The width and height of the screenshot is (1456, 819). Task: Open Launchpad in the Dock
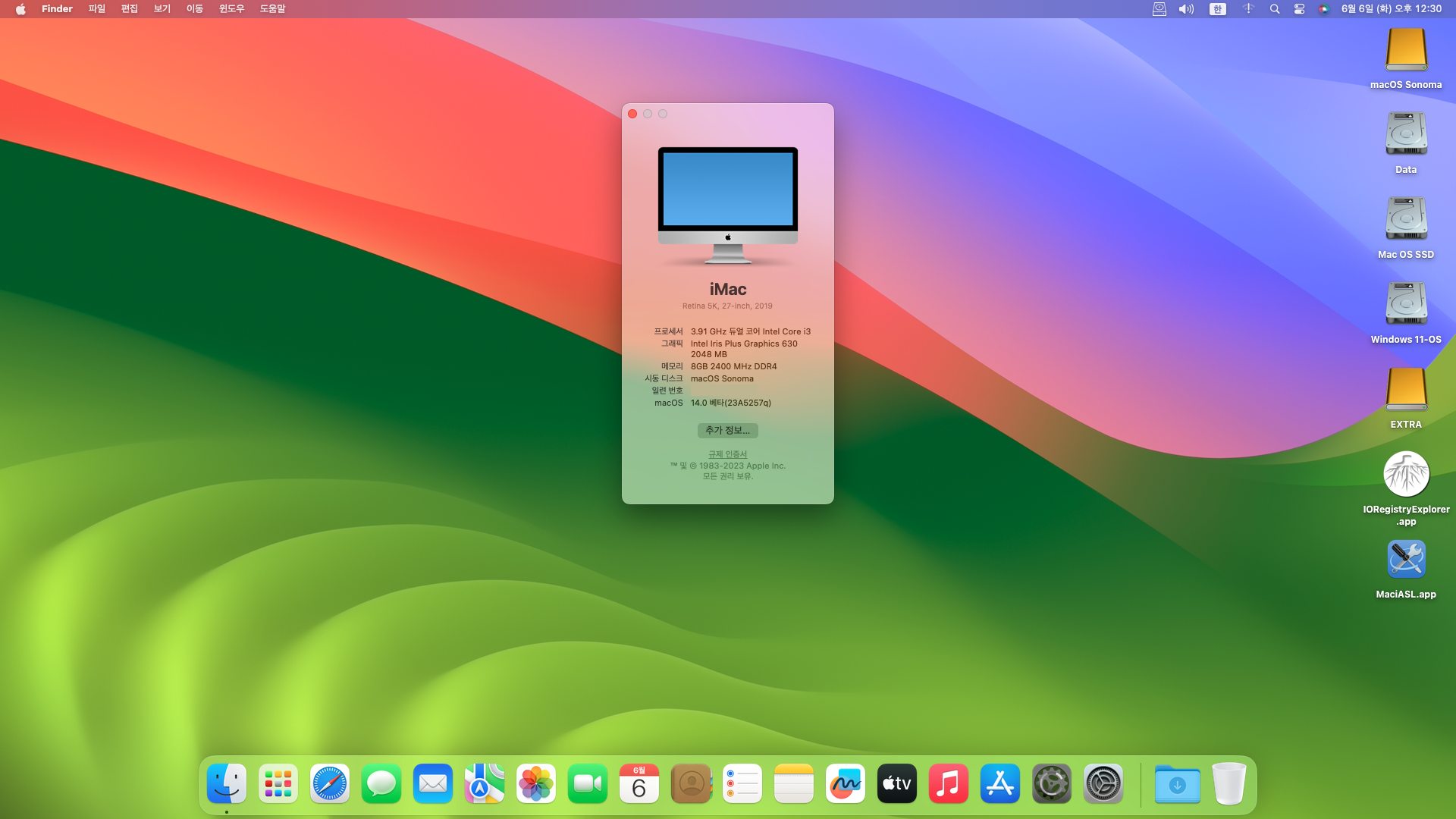tap(278, 783)
